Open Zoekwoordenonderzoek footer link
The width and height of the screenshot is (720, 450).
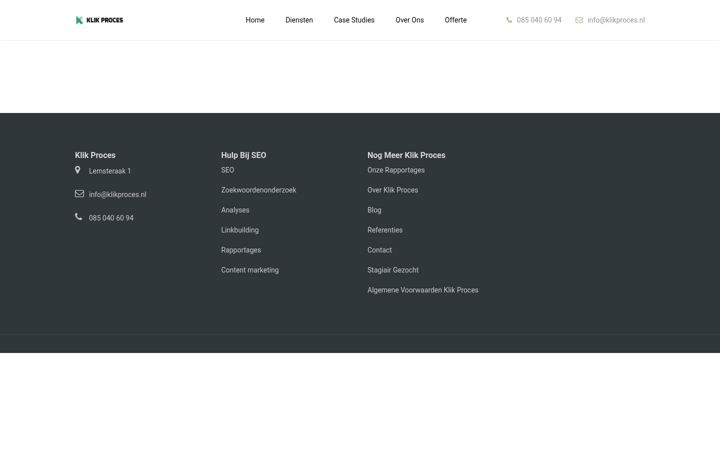coord(259,190)
